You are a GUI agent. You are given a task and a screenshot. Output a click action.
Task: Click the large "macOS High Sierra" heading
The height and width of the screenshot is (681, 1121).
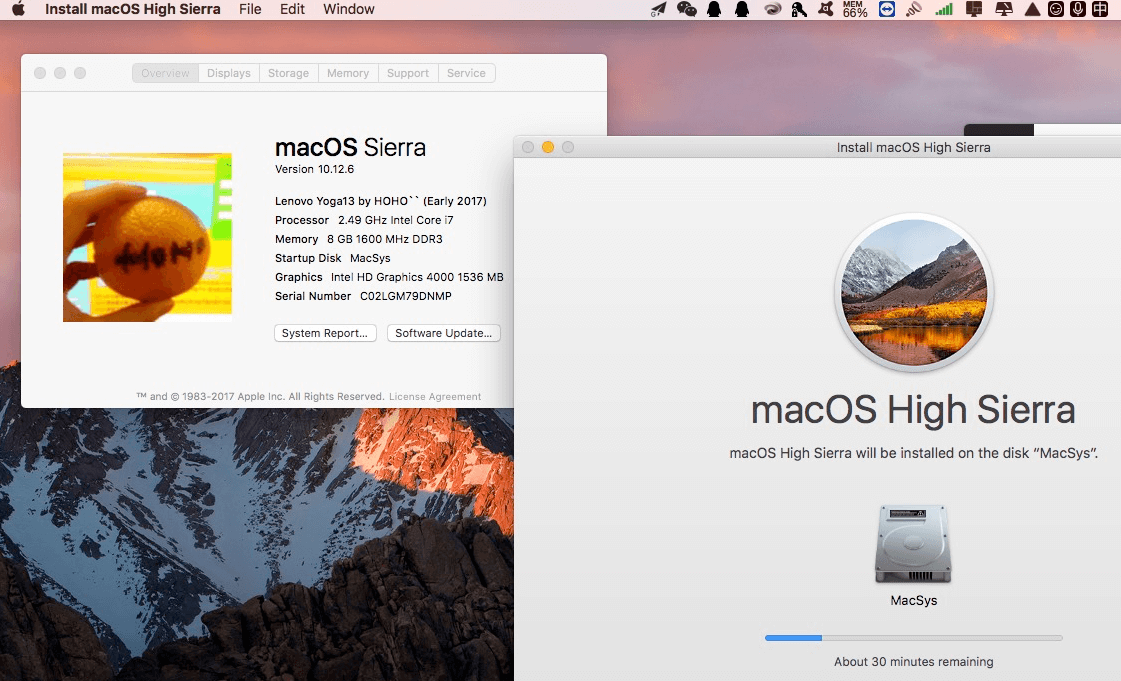point(913,410)
